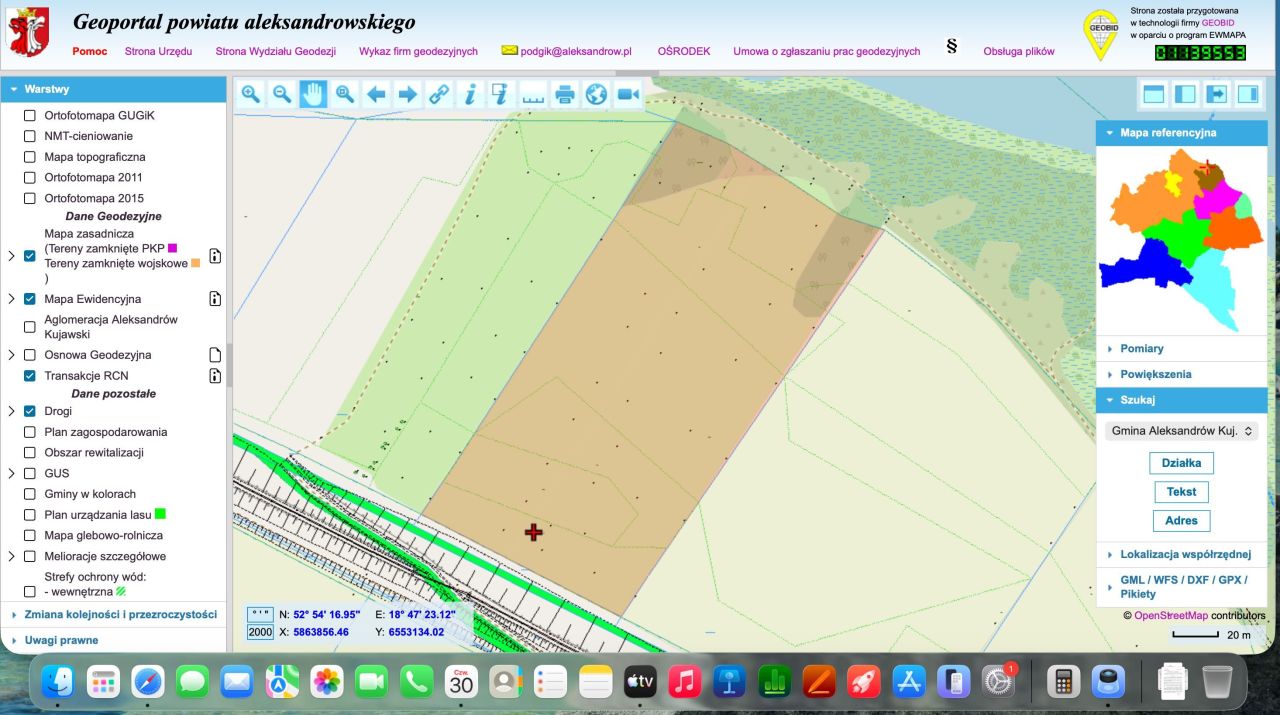Click the Adres search button
The width and height of the screenshot is (1280, 715).
[x=1181, y=521]
